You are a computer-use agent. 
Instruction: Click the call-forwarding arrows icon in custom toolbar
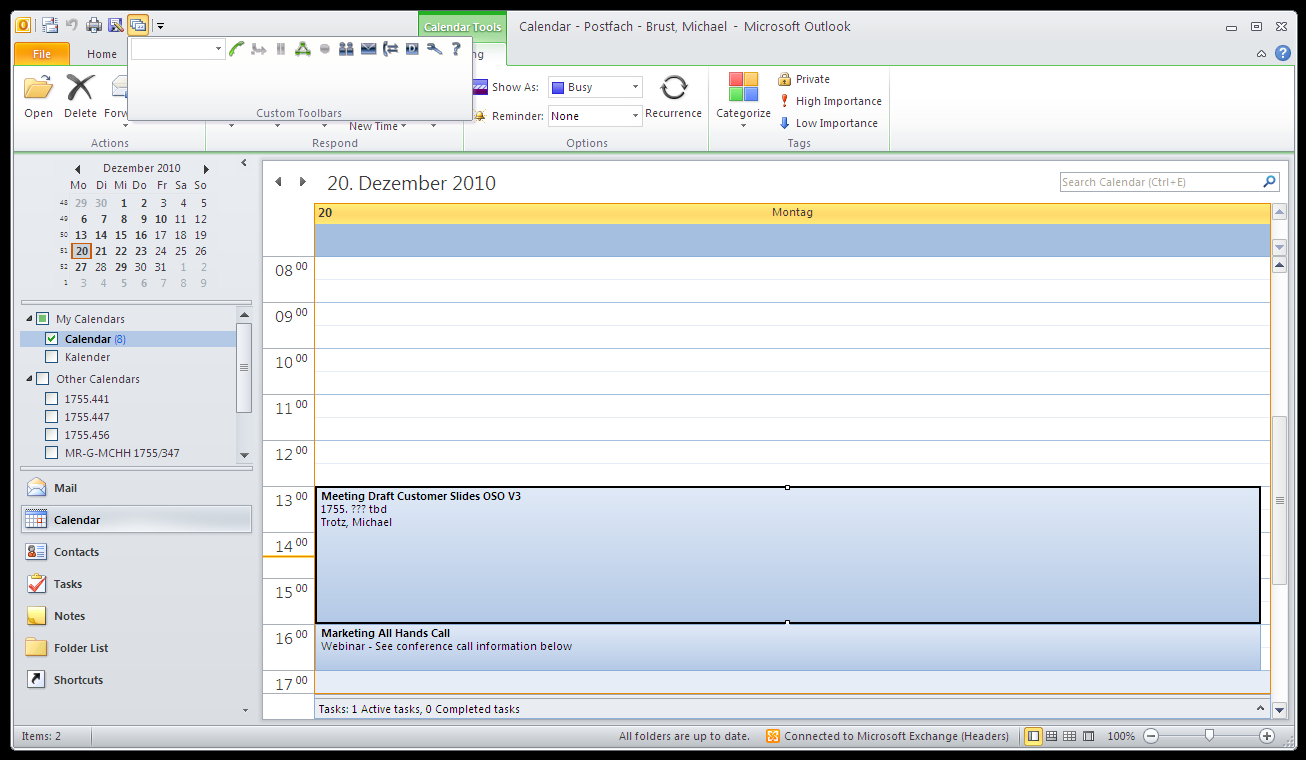coord(390,49)
